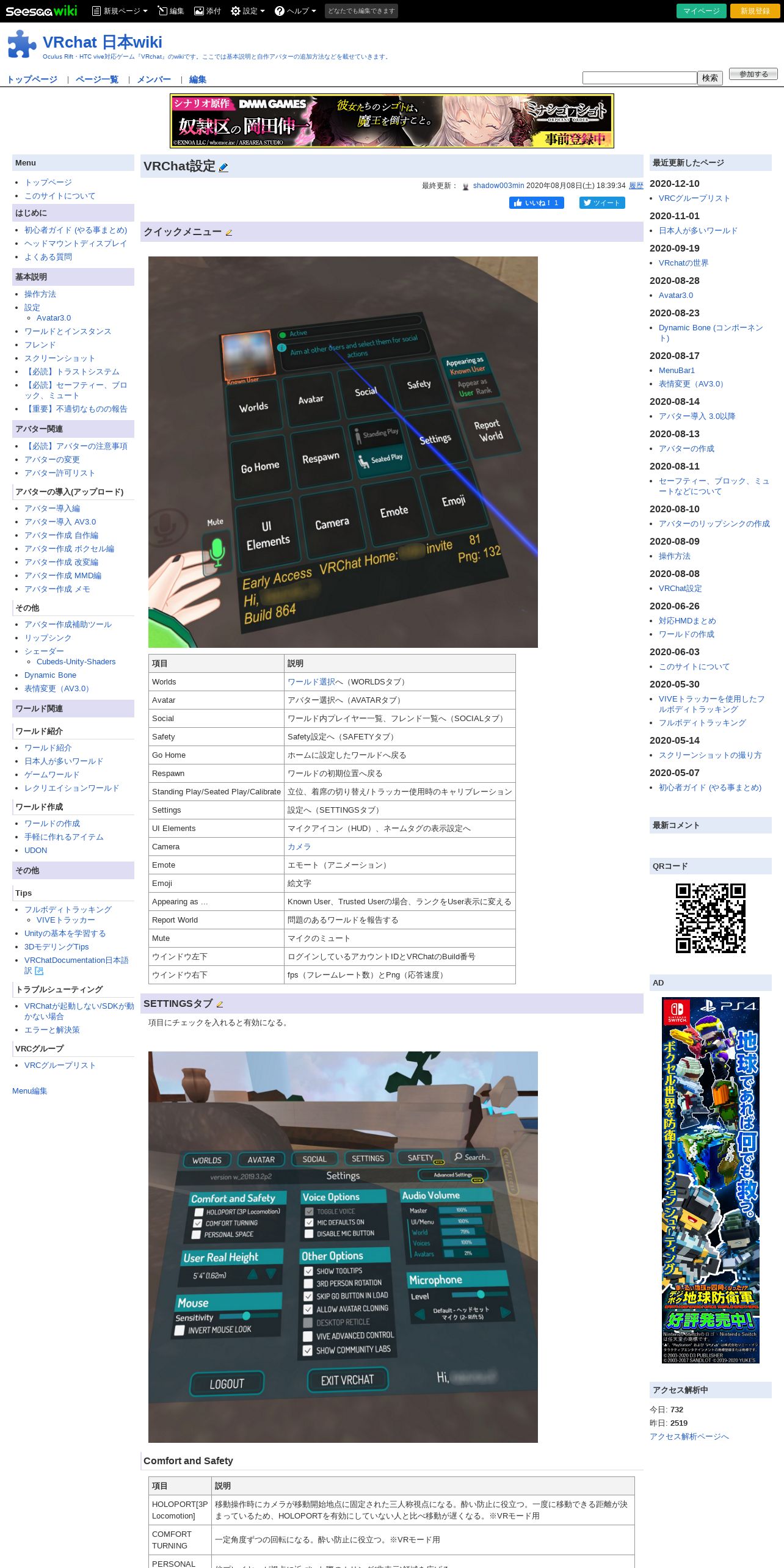
Task: Click the Facebook いいね! thumbs-up button
Action: 537,203
